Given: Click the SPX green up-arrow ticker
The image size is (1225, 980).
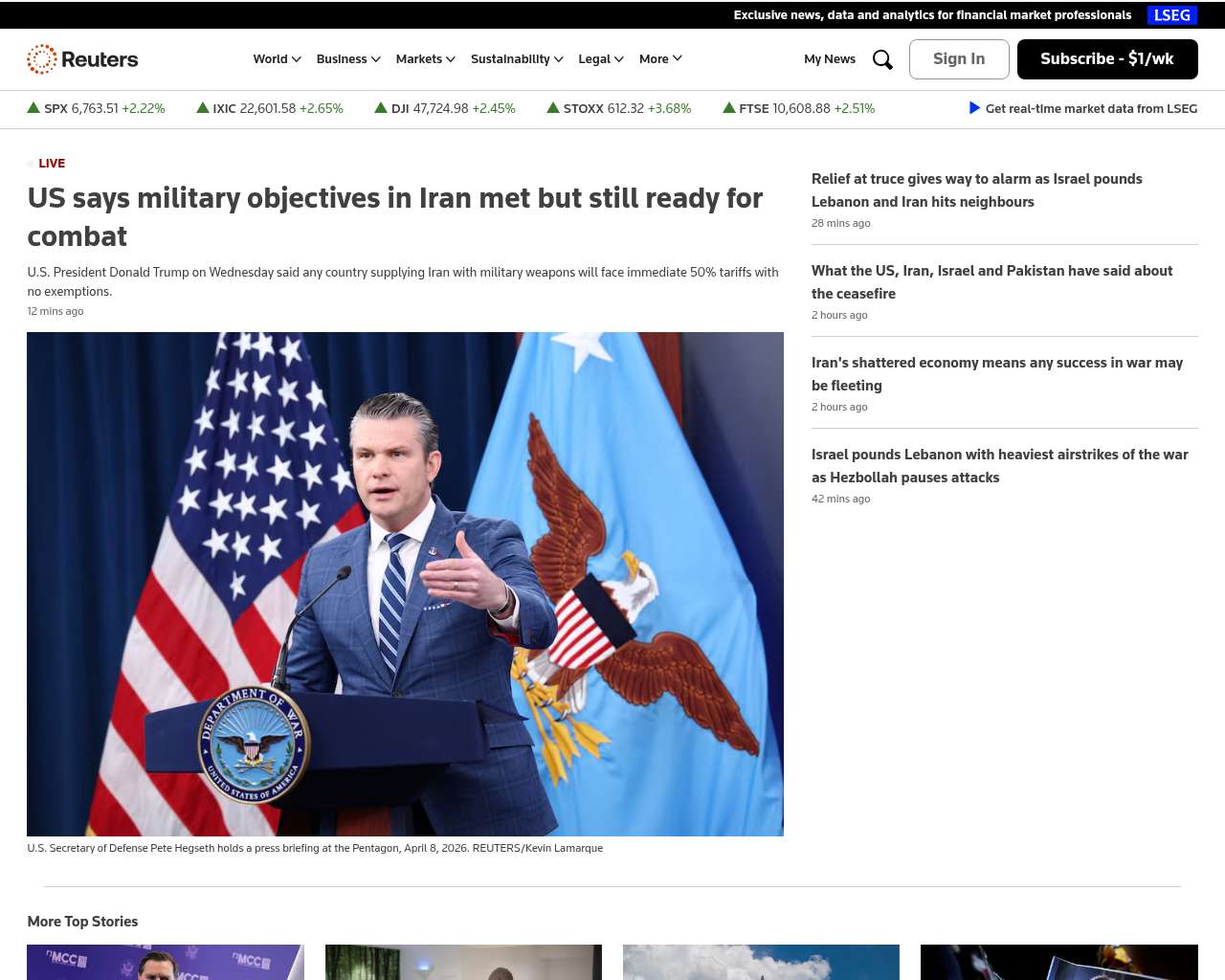Looking at the screenshot, I should click(x=33, y=108).
